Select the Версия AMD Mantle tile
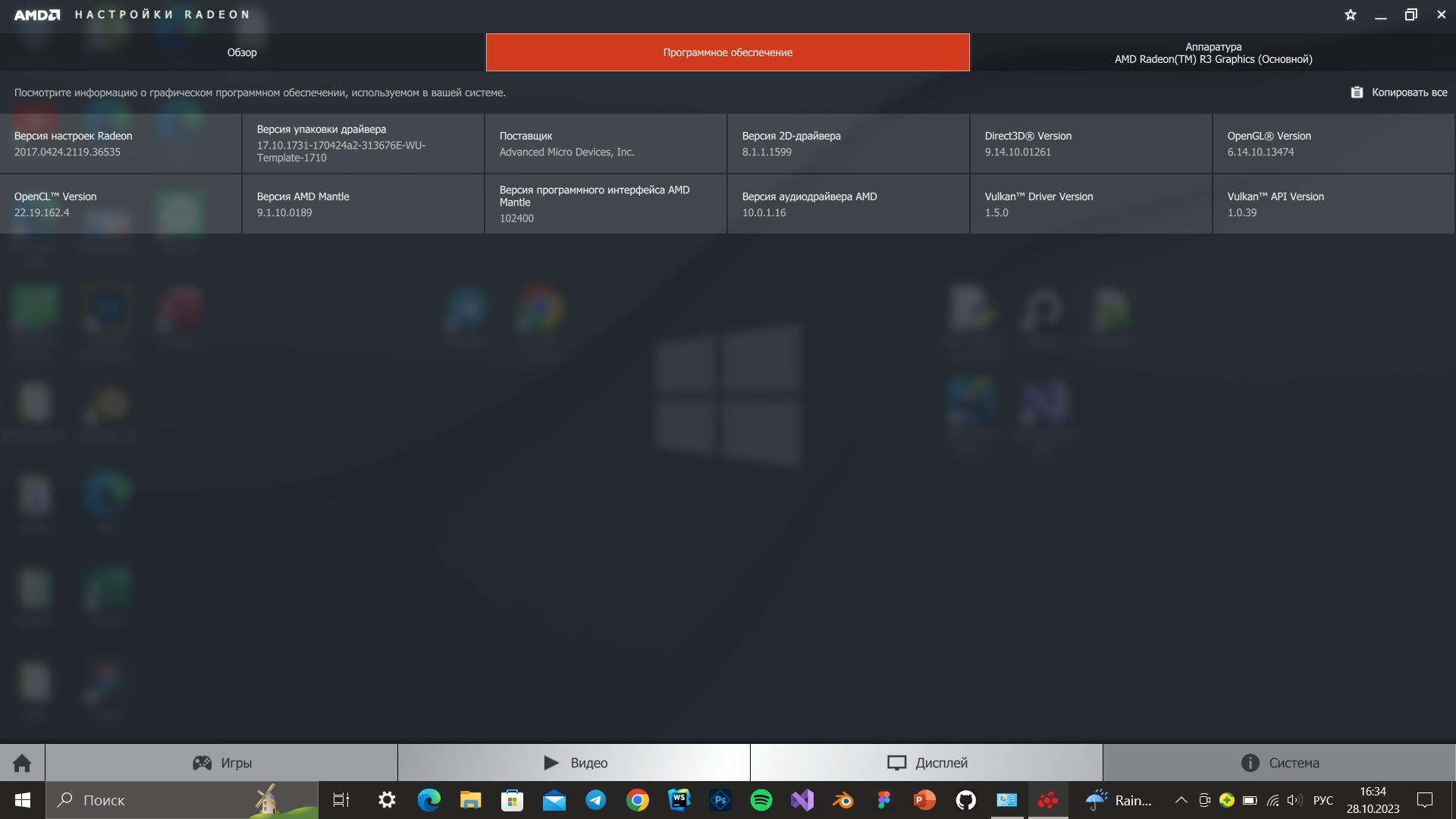Viewport: 1456px width, 819px height. point(363,204)
